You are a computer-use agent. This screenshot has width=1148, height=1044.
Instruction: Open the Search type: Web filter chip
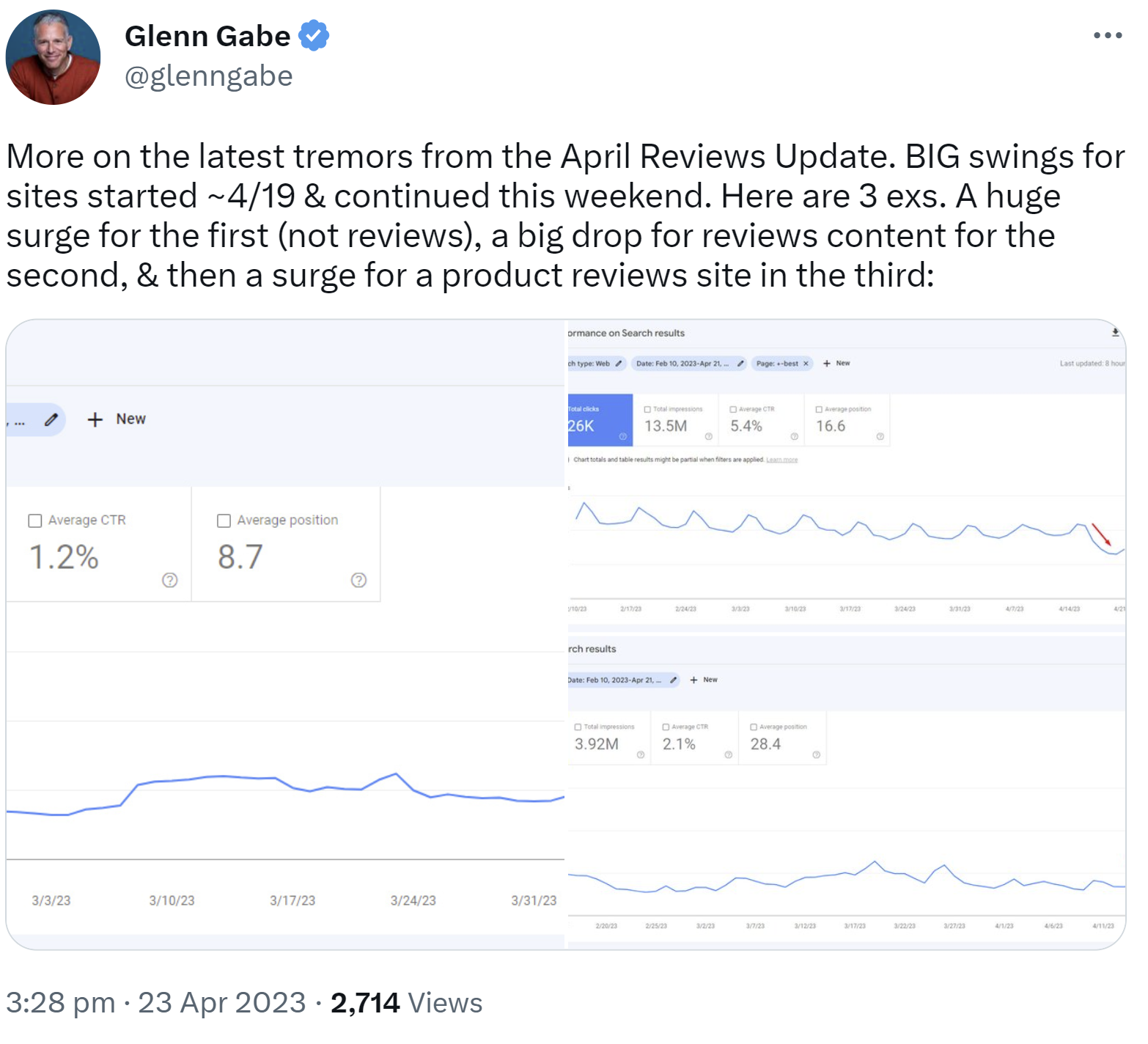(x=589, y=363)
